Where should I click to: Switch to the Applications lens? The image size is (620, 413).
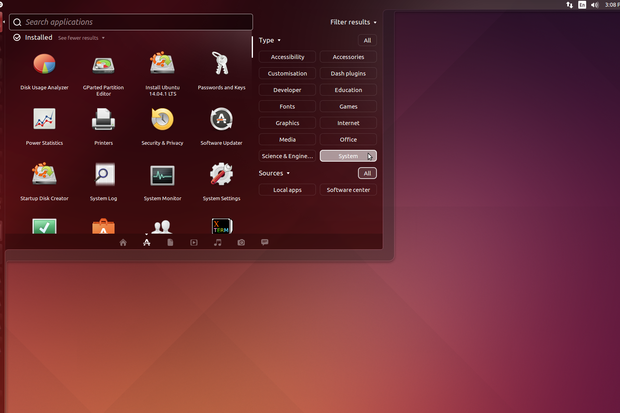point(147,242)
